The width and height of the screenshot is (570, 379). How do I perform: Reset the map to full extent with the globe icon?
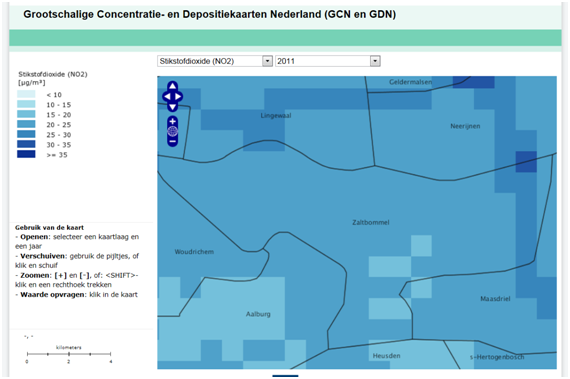pos(173,131)
